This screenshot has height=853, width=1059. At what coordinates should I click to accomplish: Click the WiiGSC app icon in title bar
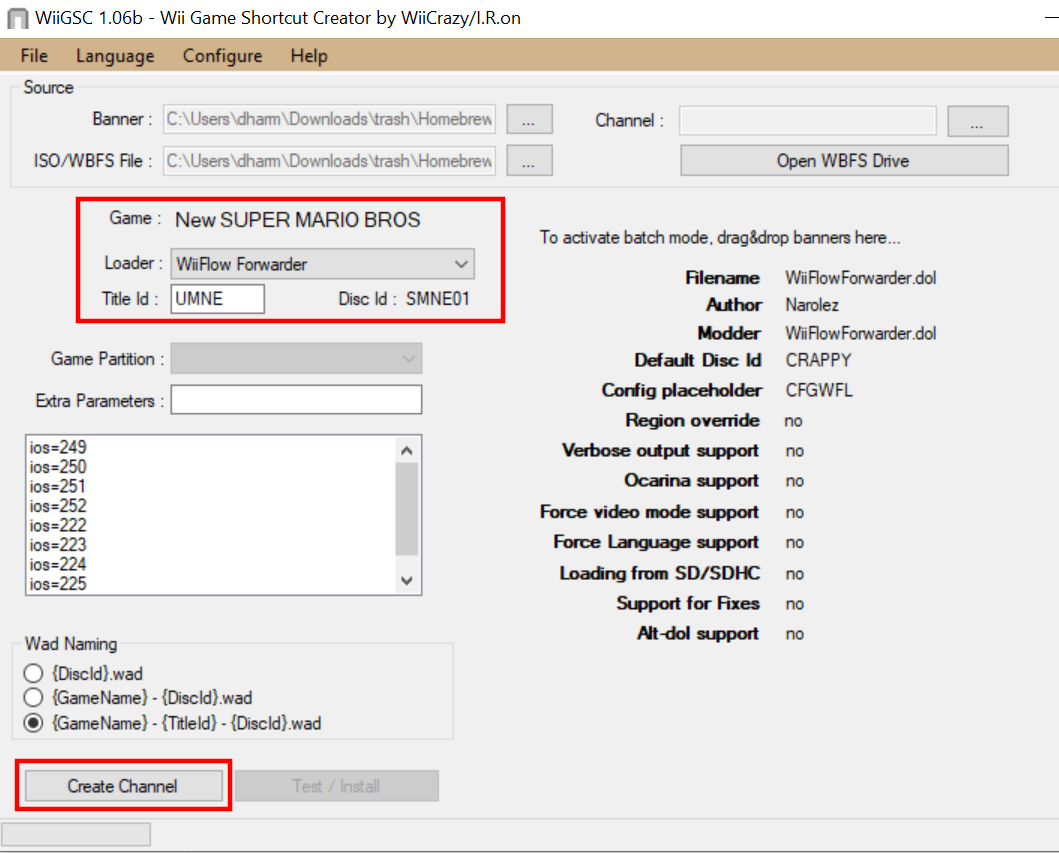(18, 18)
